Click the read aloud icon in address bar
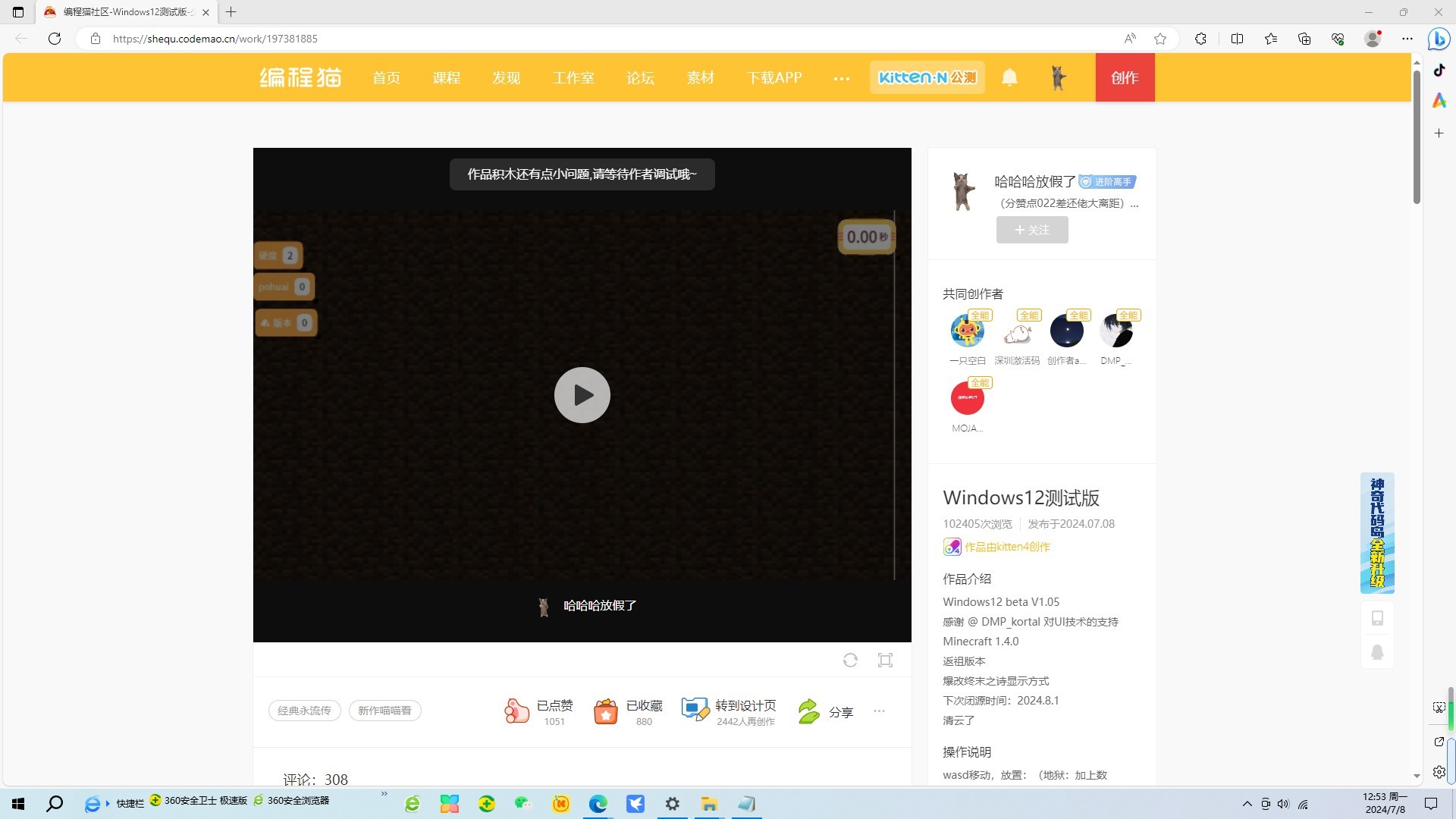The width and height of the screenshot is (1456, 819). [x=1130, y=39]
